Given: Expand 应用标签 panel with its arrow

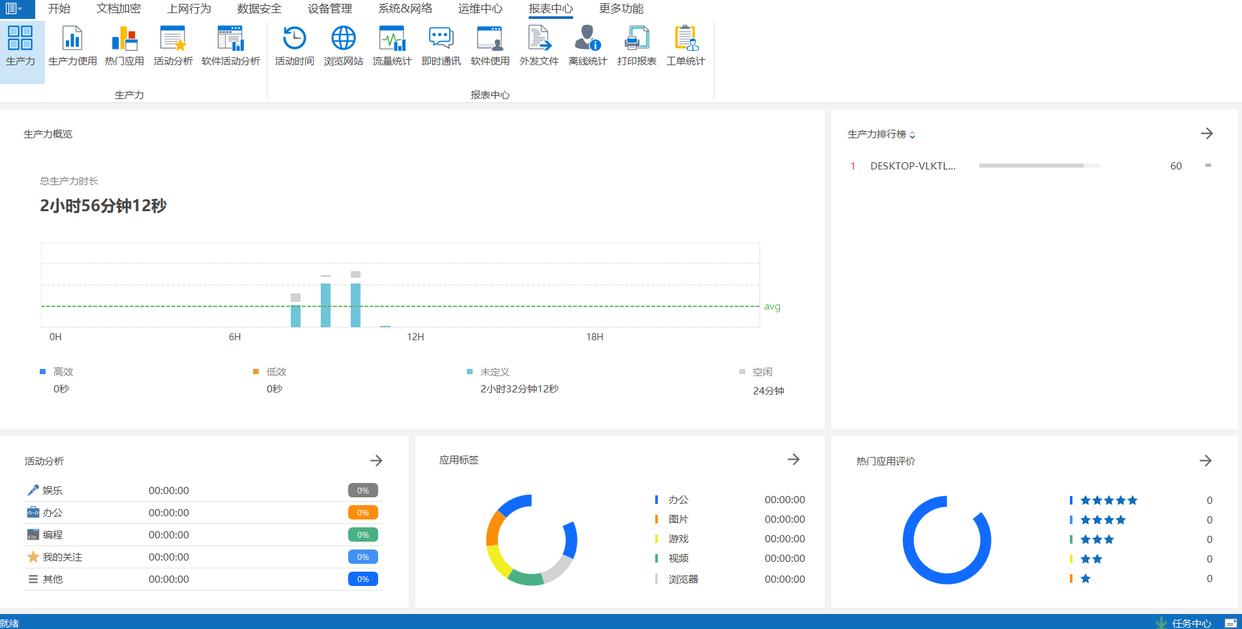Looking at the screenshot, I should point(793,459).
